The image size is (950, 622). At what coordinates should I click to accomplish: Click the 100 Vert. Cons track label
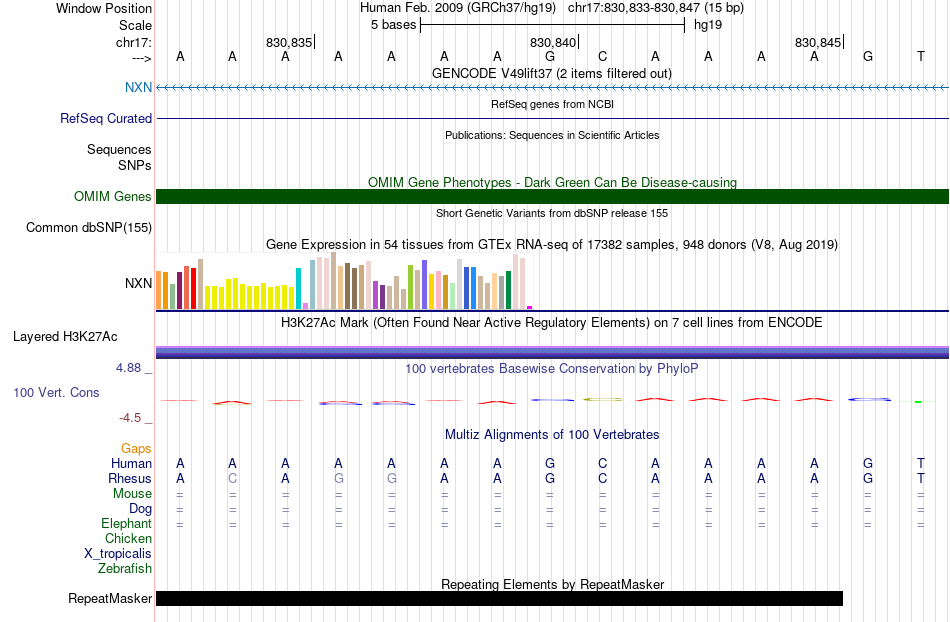(56, 392)
